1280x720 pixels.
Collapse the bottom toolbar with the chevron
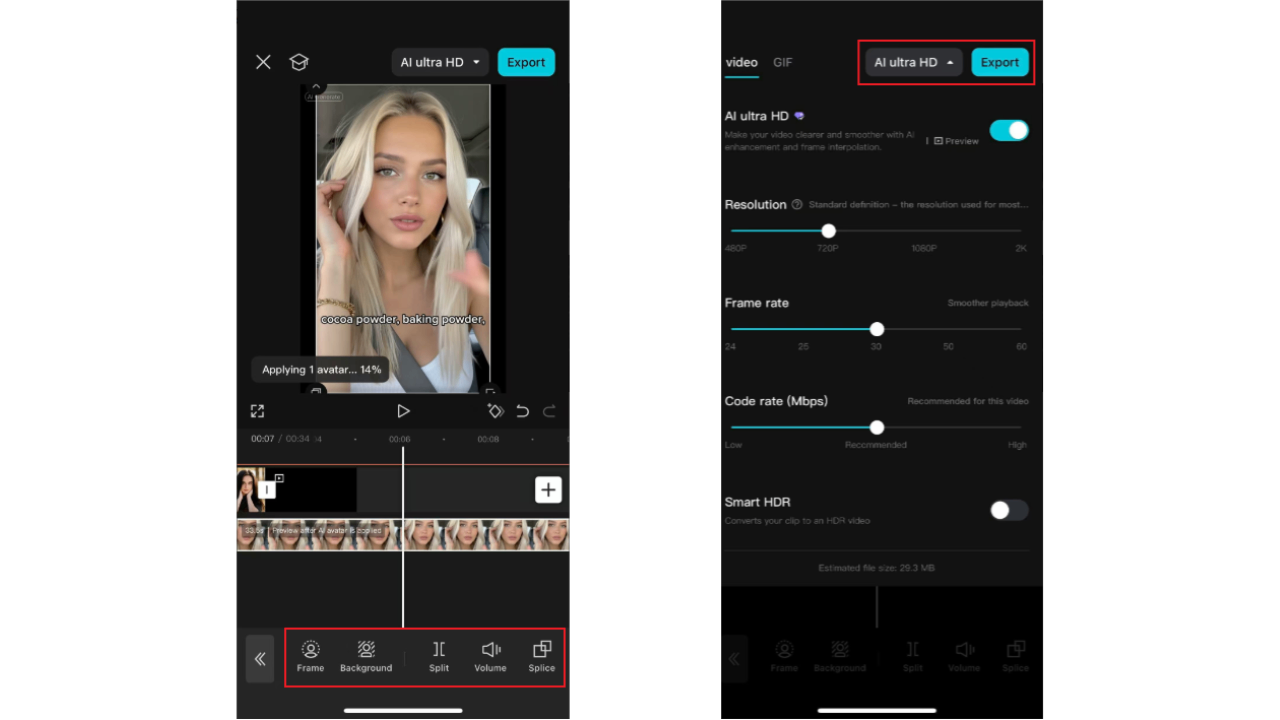259,658
